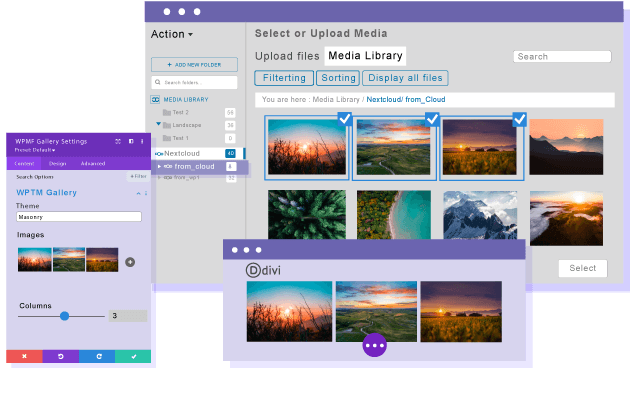Redo with the blue arrow button
Viewport: 630px width, 397px height.
tap(97, 356)
